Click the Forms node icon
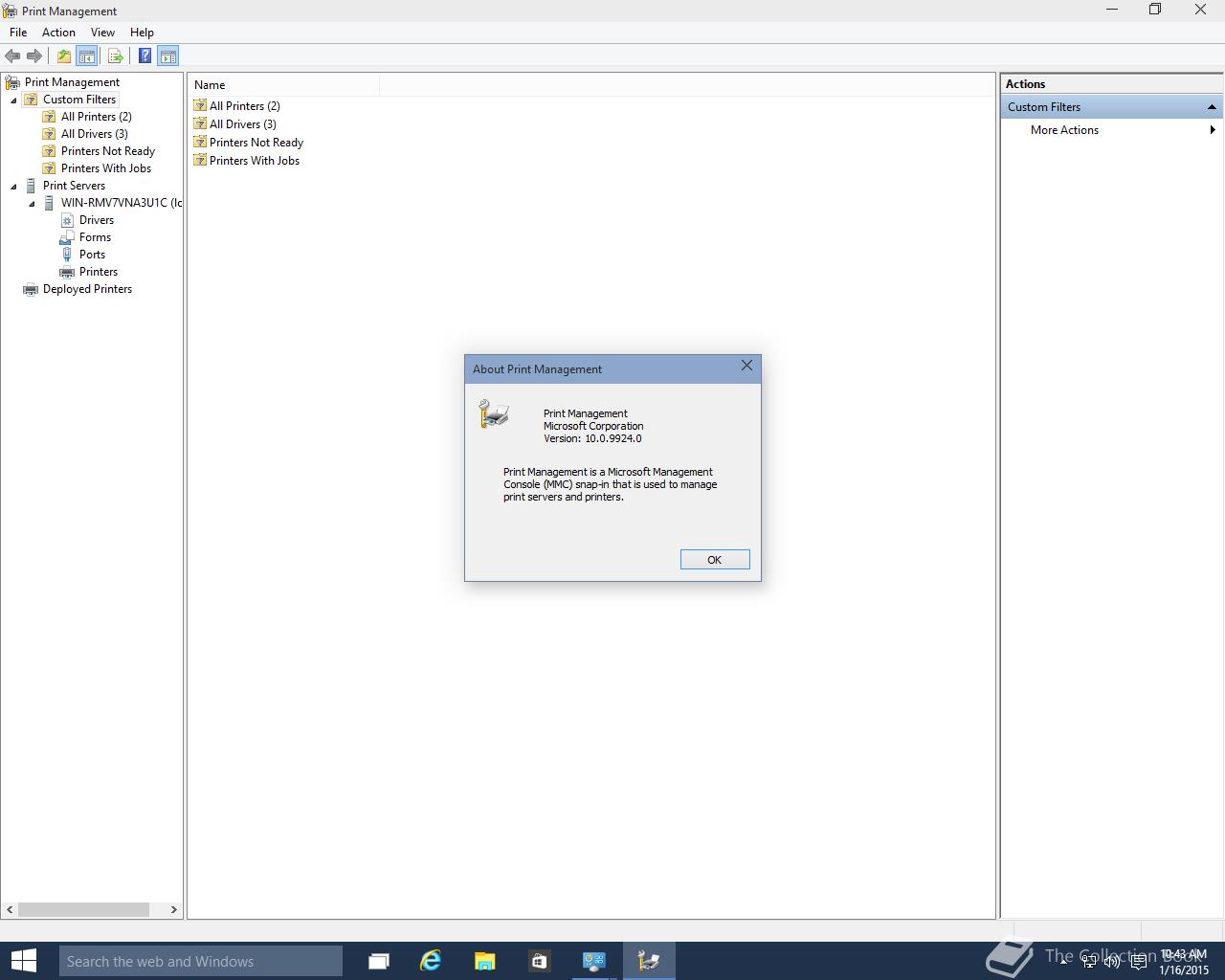1225x980 pixels. pyautogui.click(x=67, y=237)
